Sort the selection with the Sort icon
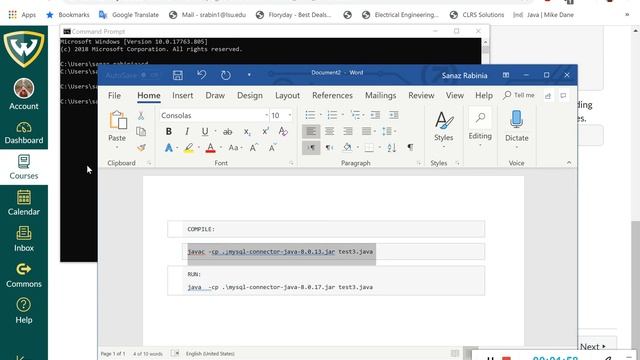The height and width of the screenshot is (360, 640). [x=392, y=148]
